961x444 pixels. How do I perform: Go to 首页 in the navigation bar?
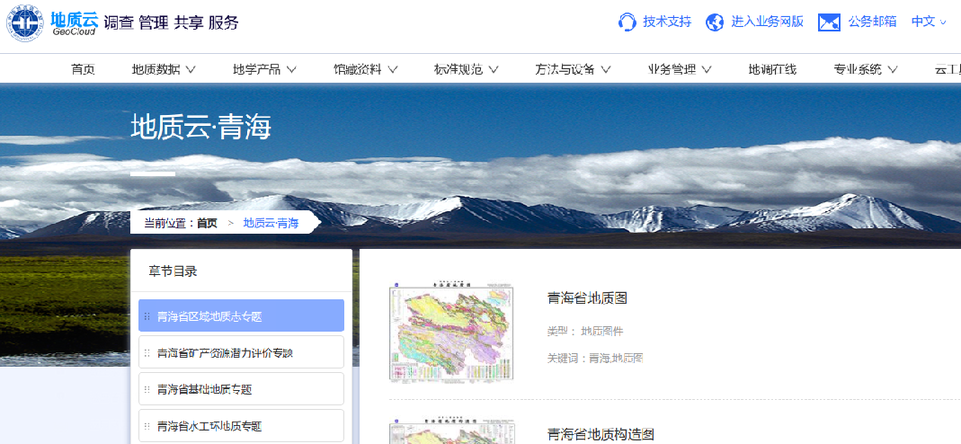(x=83, y=69)
